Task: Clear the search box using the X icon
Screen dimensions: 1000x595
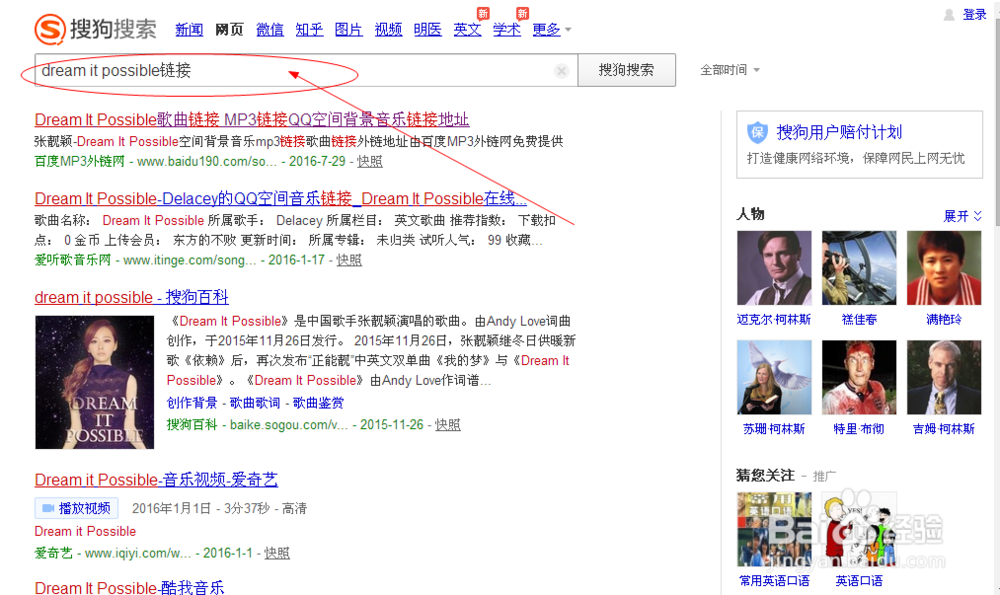Action: 561,70
